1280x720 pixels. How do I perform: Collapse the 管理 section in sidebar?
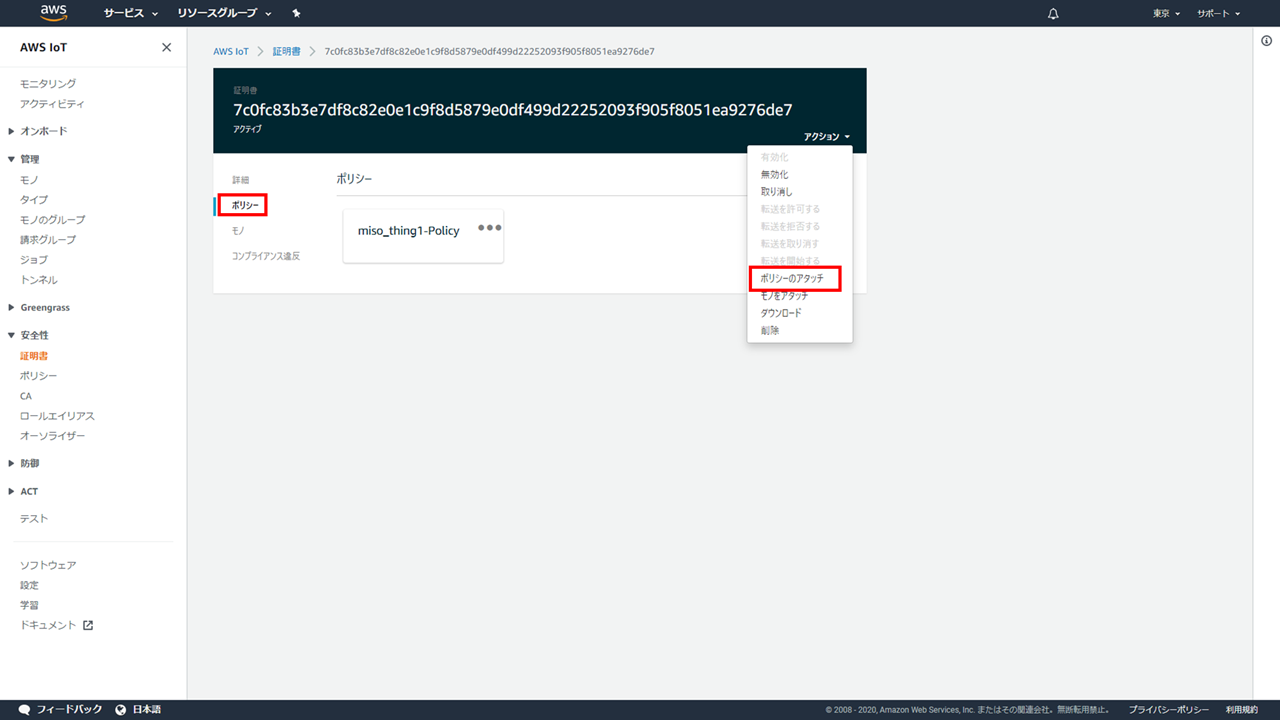click(12, 159)
